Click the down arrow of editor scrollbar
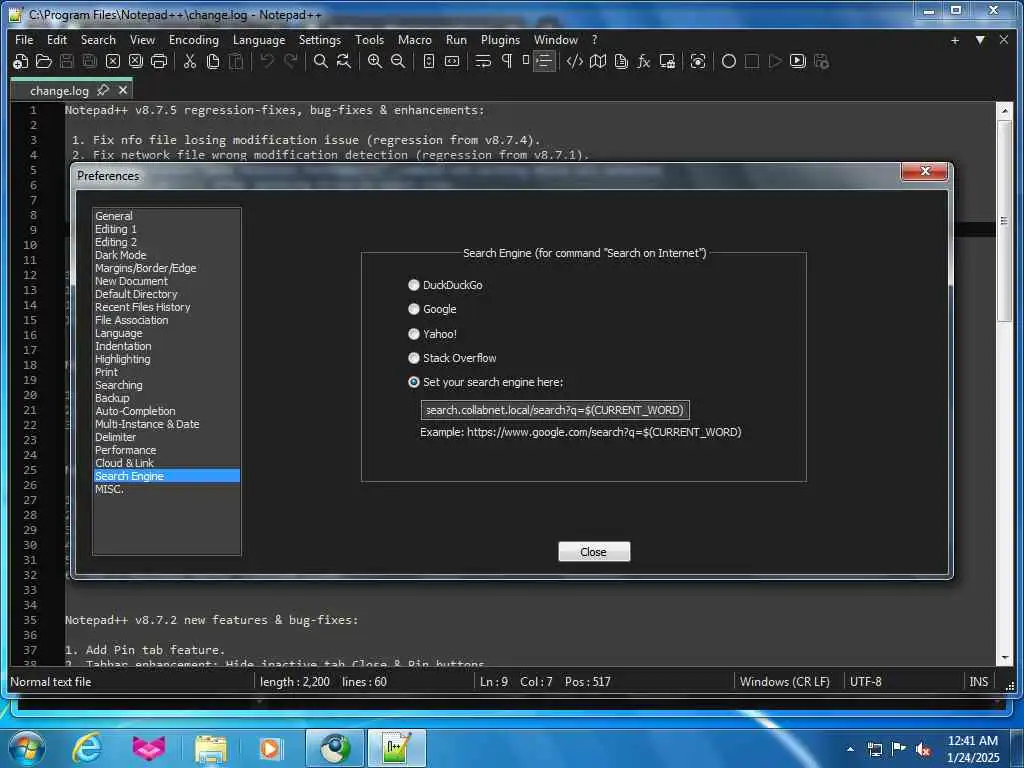 (x=1004, y=658)
